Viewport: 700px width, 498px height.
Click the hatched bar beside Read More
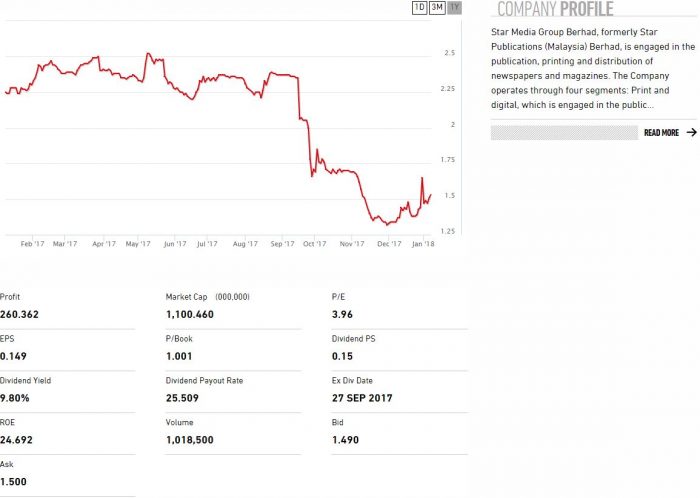564,132
